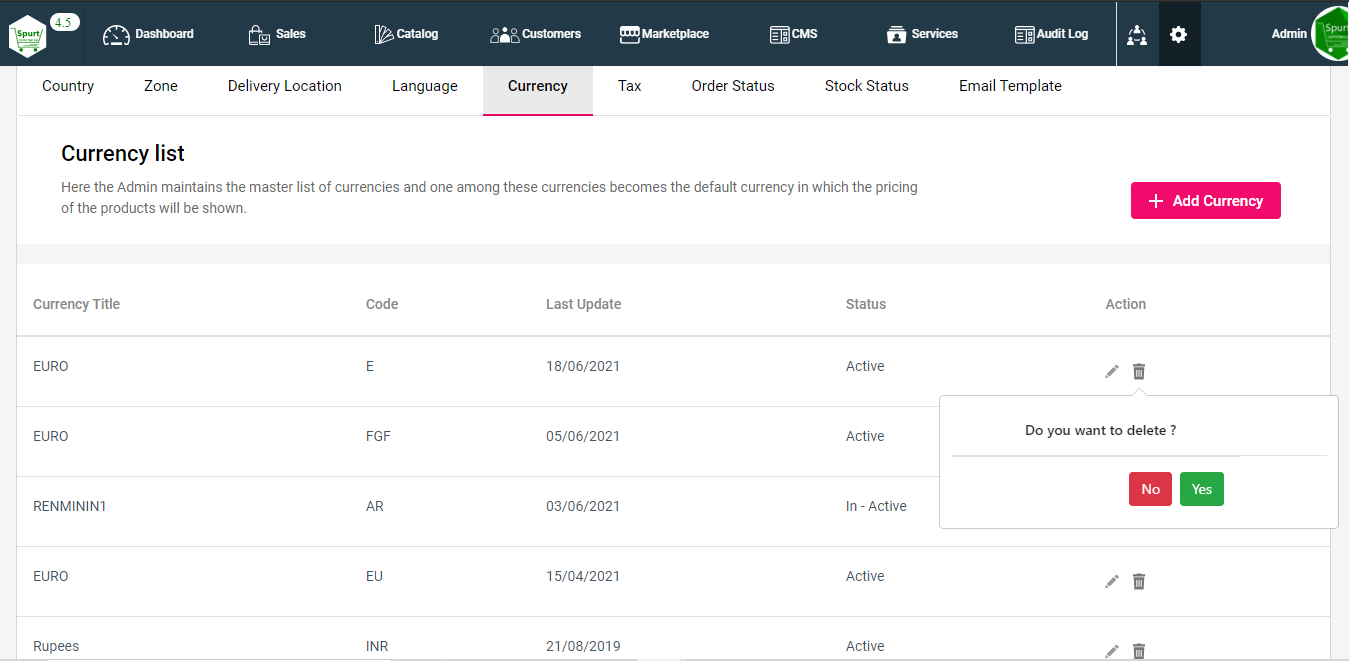Click the Catalog swatches icon
Viewport: 1349px width, 661px height.
coord(384,35)
